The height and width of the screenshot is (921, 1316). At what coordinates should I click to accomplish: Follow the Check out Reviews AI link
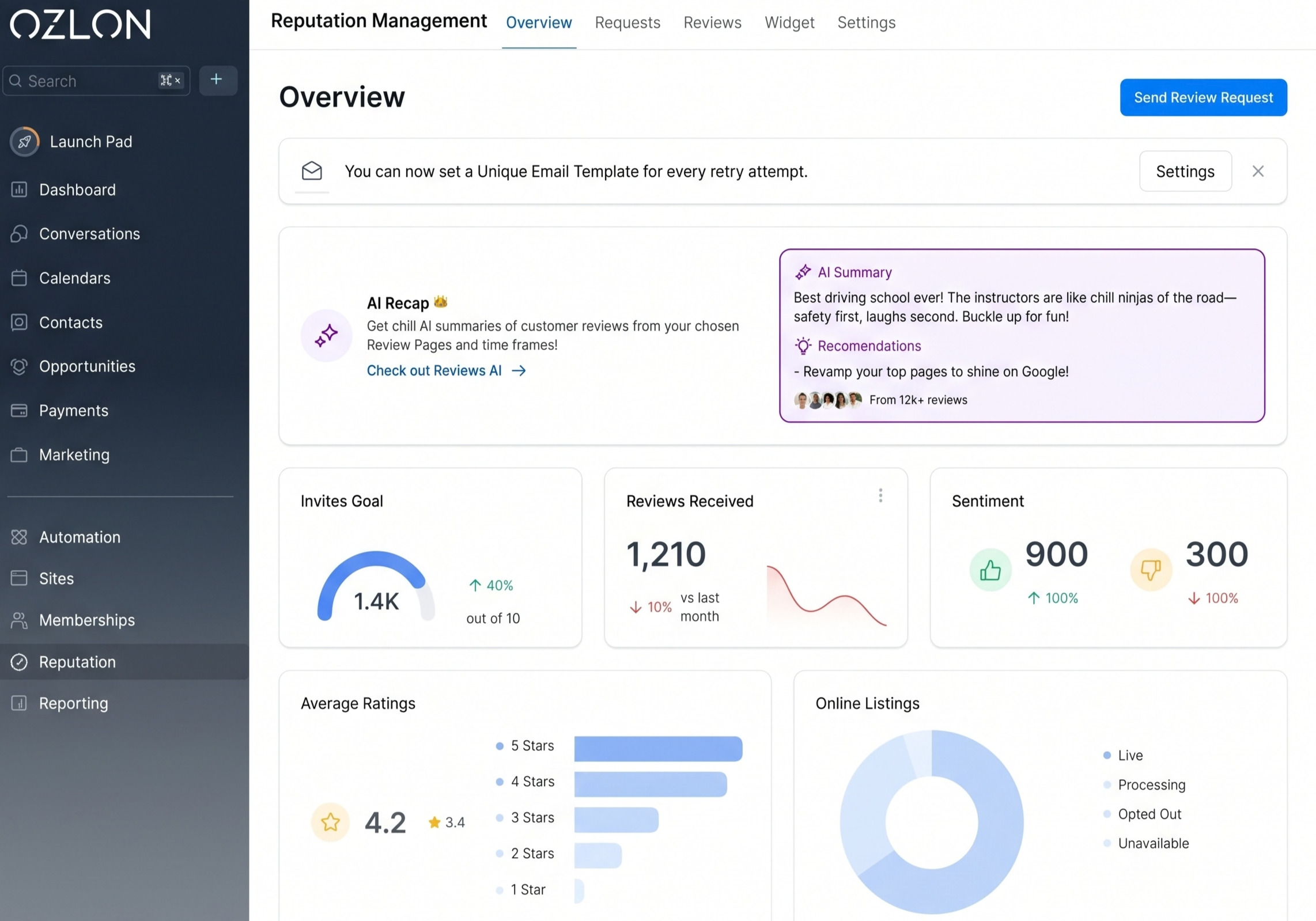(x=447, y=371)
